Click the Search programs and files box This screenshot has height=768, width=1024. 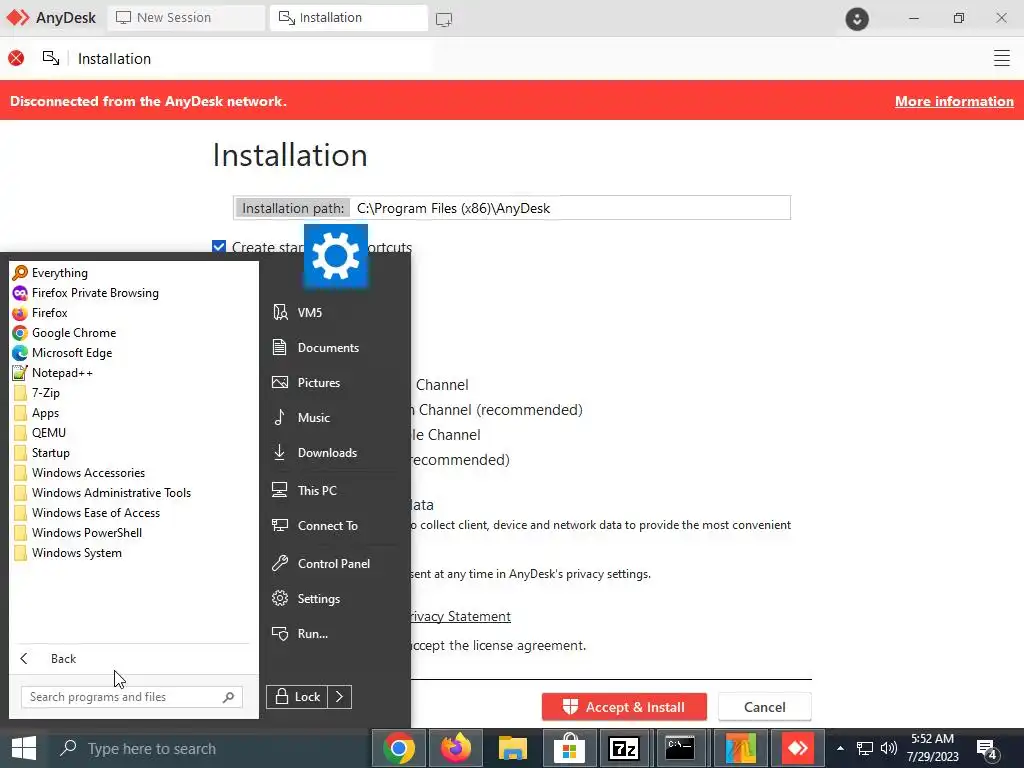pos(131,697)
